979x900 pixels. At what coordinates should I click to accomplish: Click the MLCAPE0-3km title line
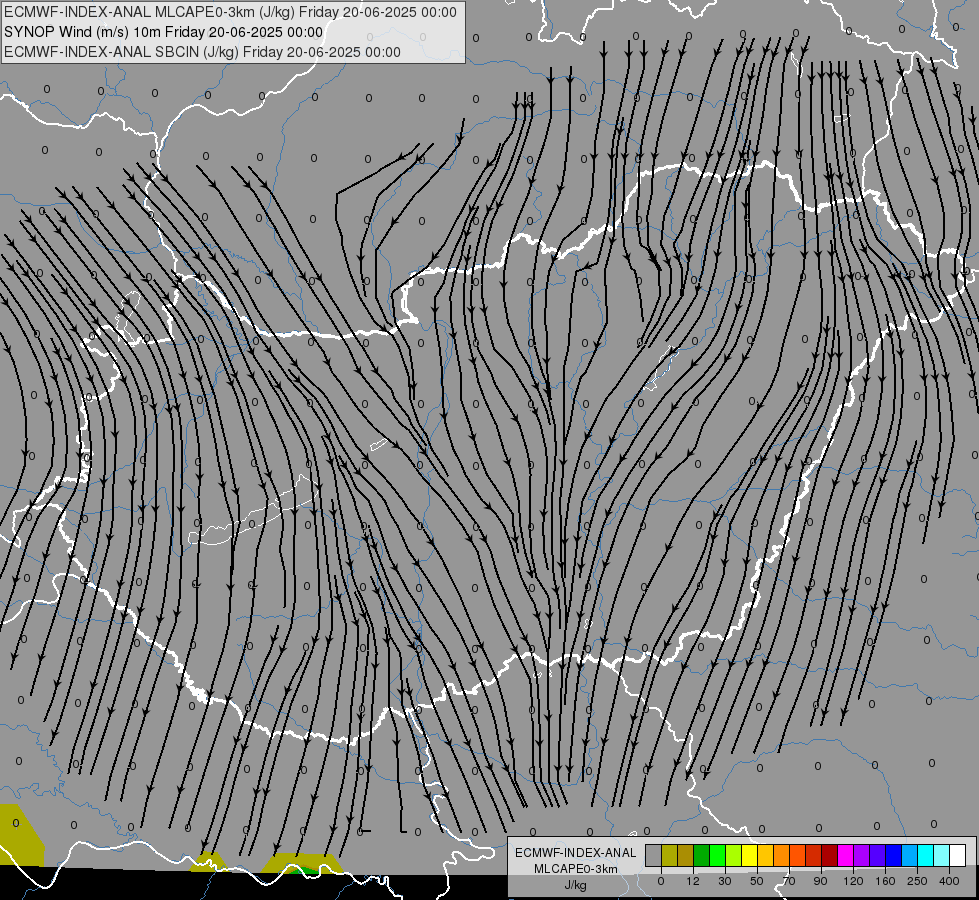230,12
